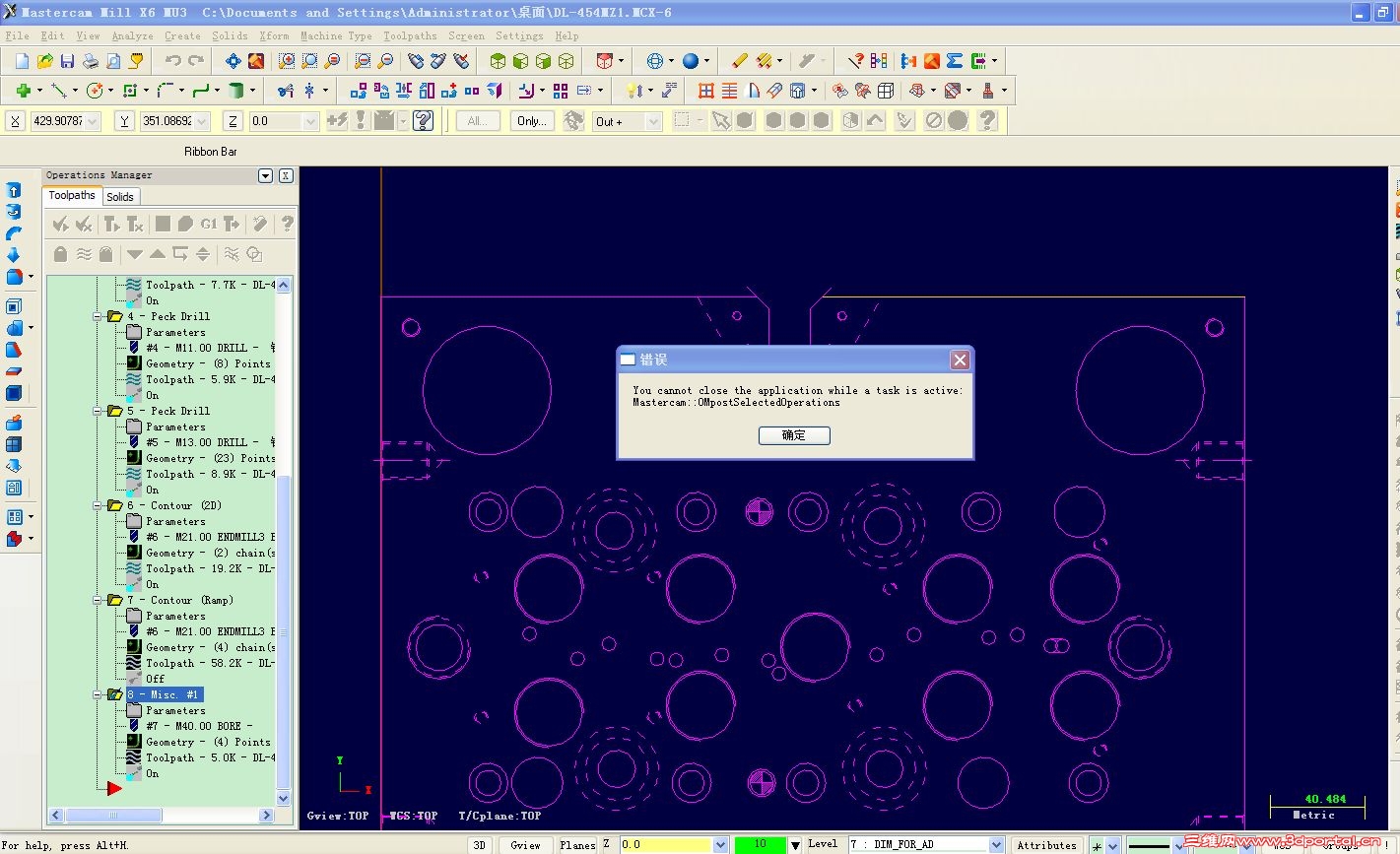Open the File menu
Viewport: 1400px width, 854px height.
[17, 36]
